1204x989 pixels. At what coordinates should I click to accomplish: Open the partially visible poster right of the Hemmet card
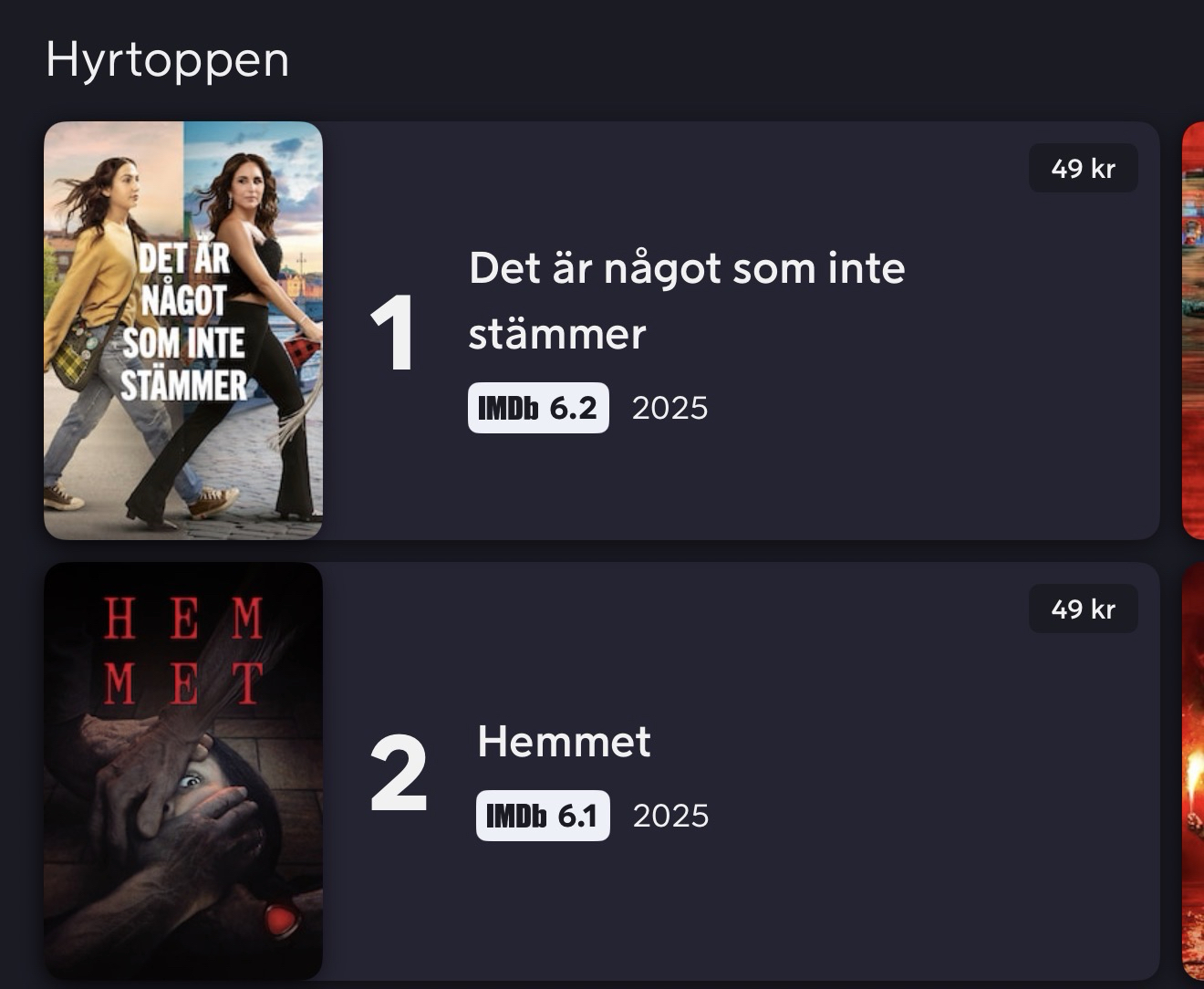(1193, 772)
